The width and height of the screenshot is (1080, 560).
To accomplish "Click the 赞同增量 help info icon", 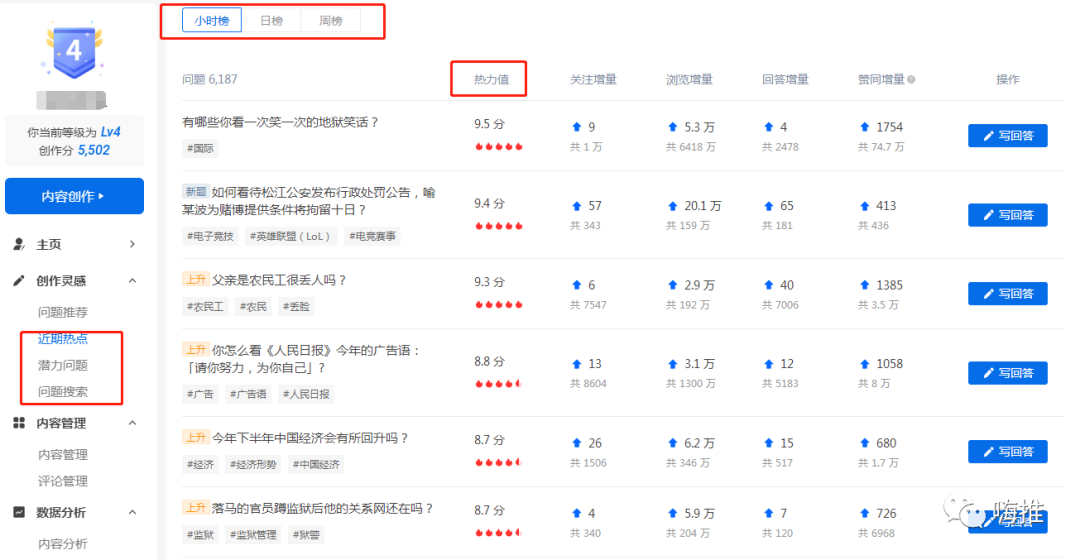I will [911, 80].
